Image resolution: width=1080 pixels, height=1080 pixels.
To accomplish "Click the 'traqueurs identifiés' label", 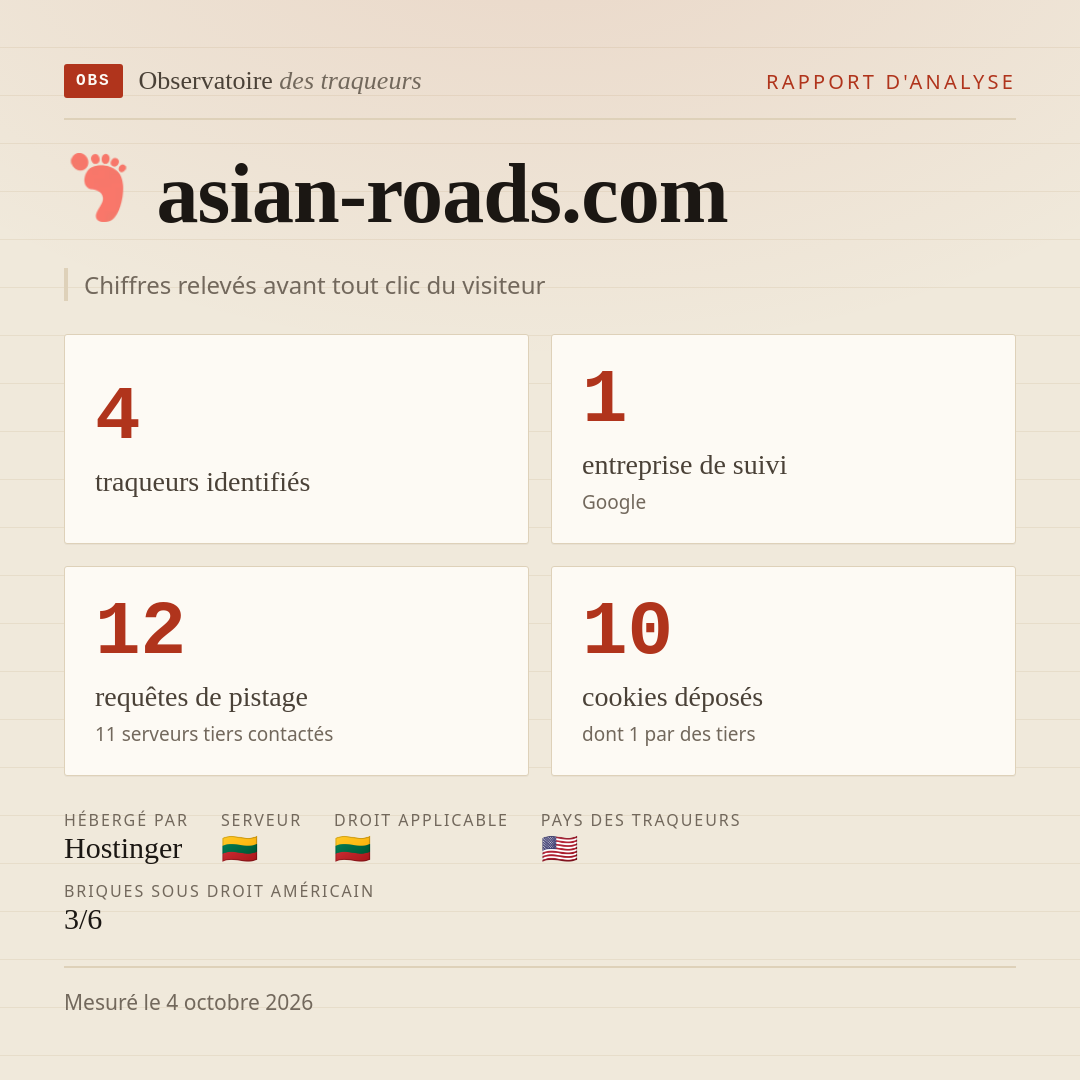I will pos(202,482).
